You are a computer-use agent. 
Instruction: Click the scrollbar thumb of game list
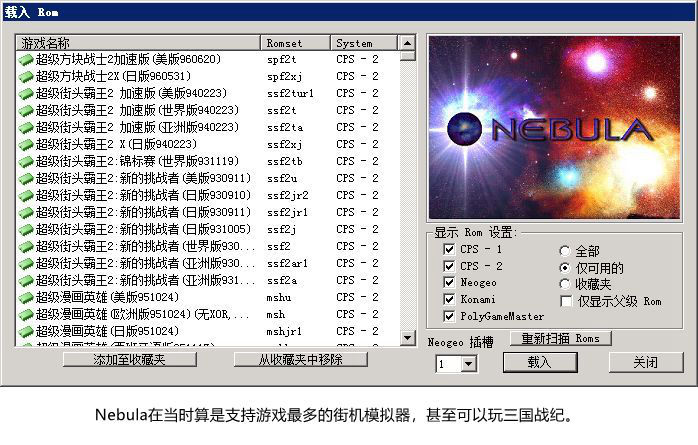click(x=407, y=56)
